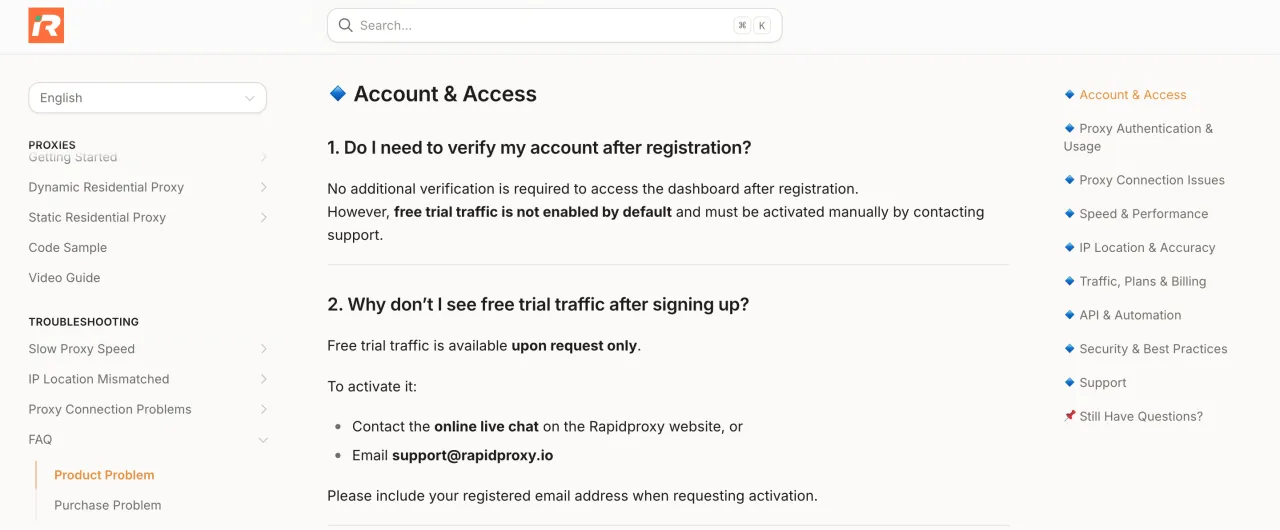1280x530 pixels.
Task: Click diamond icon next to API & Automation
Action: pyautogui.click(x=1069, y=315)
